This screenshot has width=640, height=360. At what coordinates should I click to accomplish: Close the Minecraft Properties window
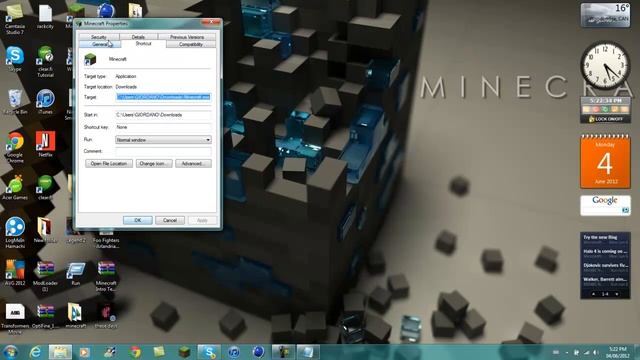coord(211,22)
